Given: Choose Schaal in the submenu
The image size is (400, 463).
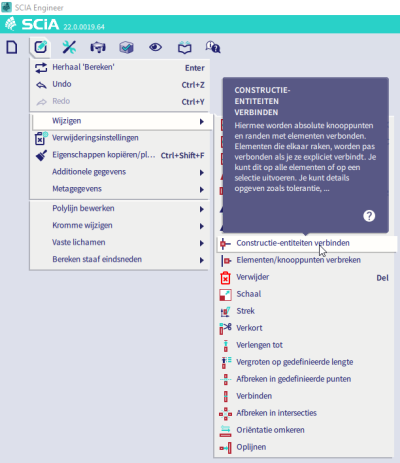Looking at the screenshot, I should (x=304, y=294).
